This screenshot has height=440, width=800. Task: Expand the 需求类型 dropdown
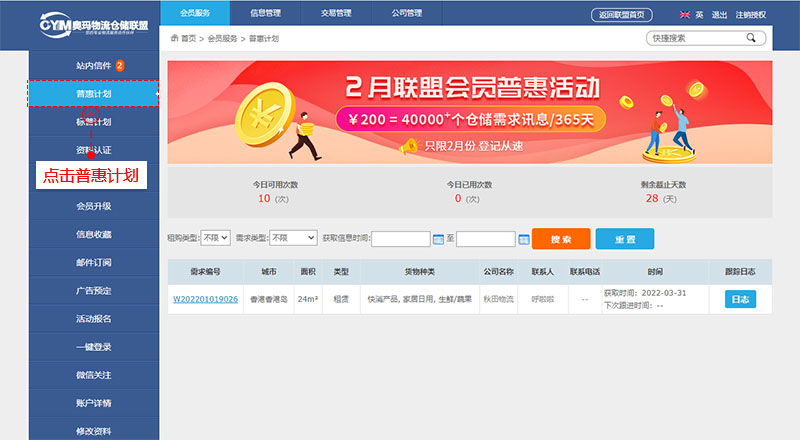pyautogui.click(x=292, y=239)
